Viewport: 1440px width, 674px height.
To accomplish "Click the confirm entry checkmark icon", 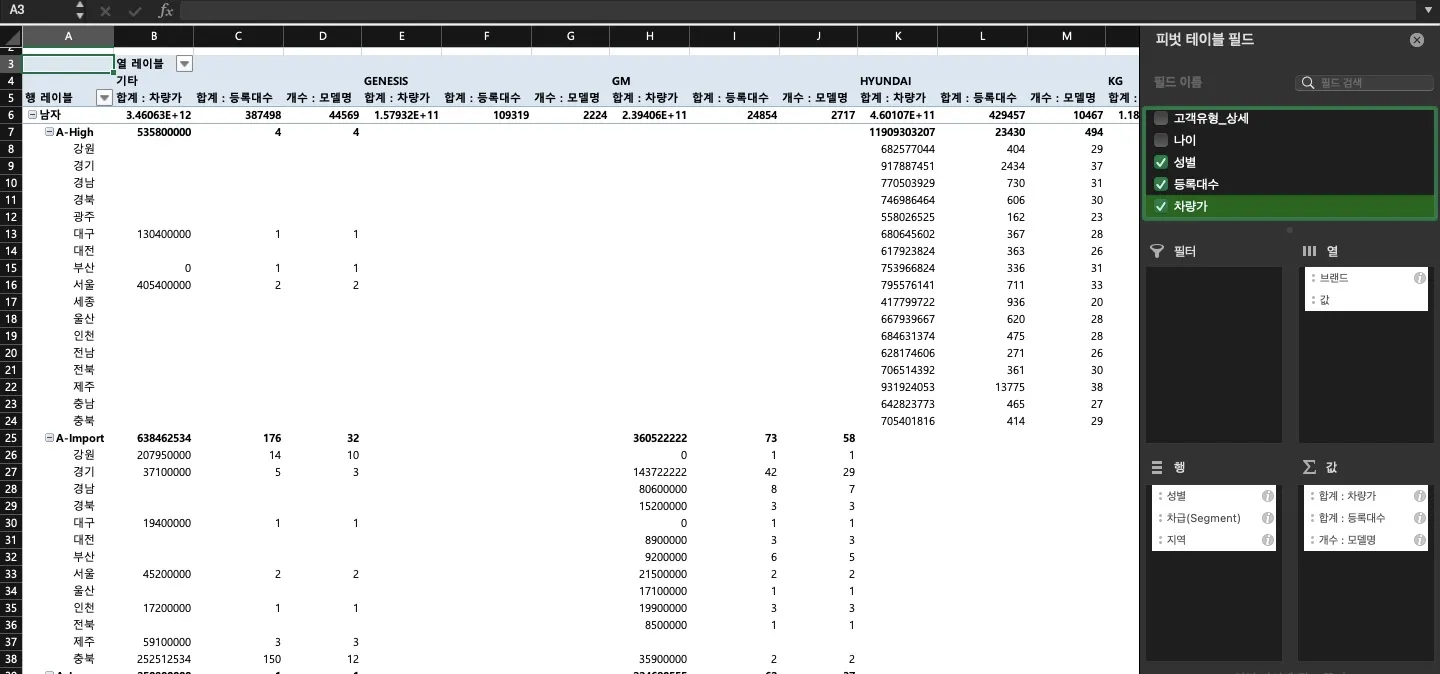I will (x=136, y=11).
